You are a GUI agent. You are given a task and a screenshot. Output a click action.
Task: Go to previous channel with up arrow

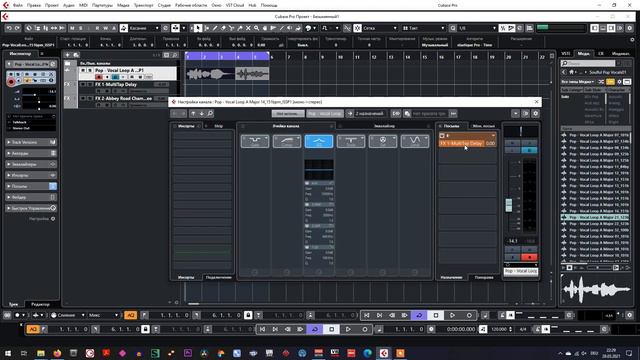click(x=193, y=113)
